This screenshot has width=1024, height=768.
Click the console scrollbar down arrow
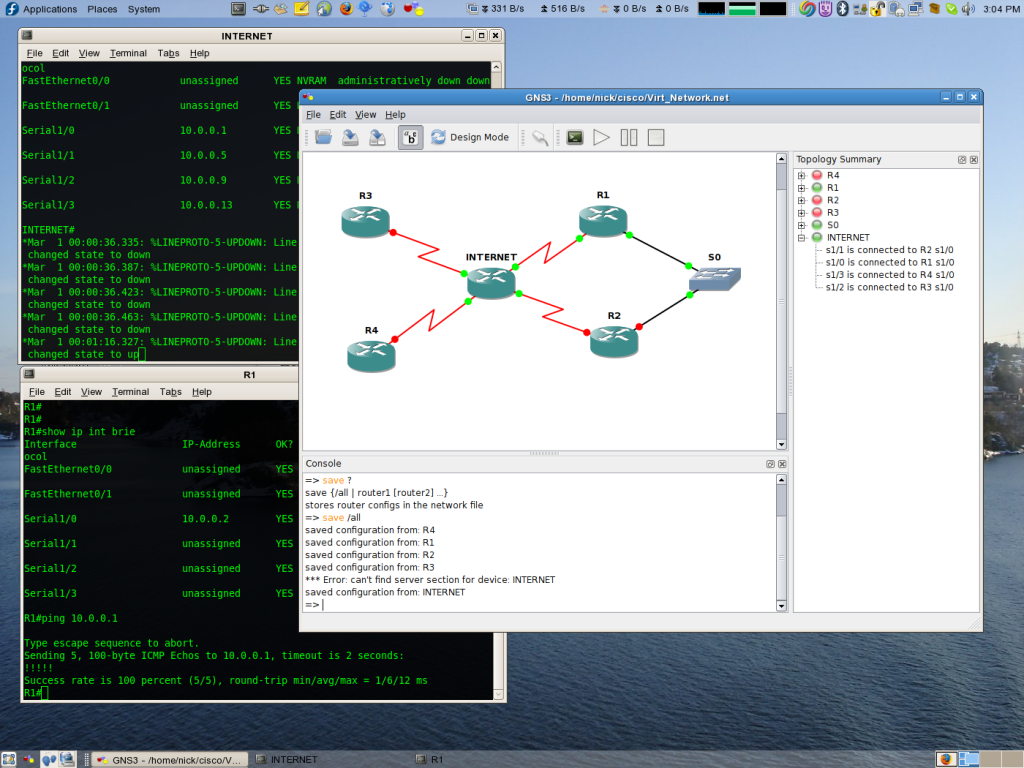781,606
